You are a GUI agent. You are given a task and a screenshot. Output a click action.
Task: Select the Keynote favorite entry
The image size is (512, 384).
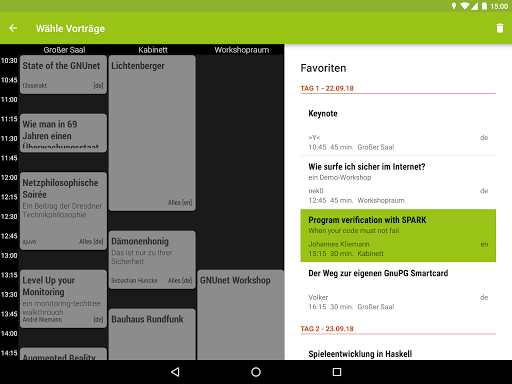click(398, 129)
